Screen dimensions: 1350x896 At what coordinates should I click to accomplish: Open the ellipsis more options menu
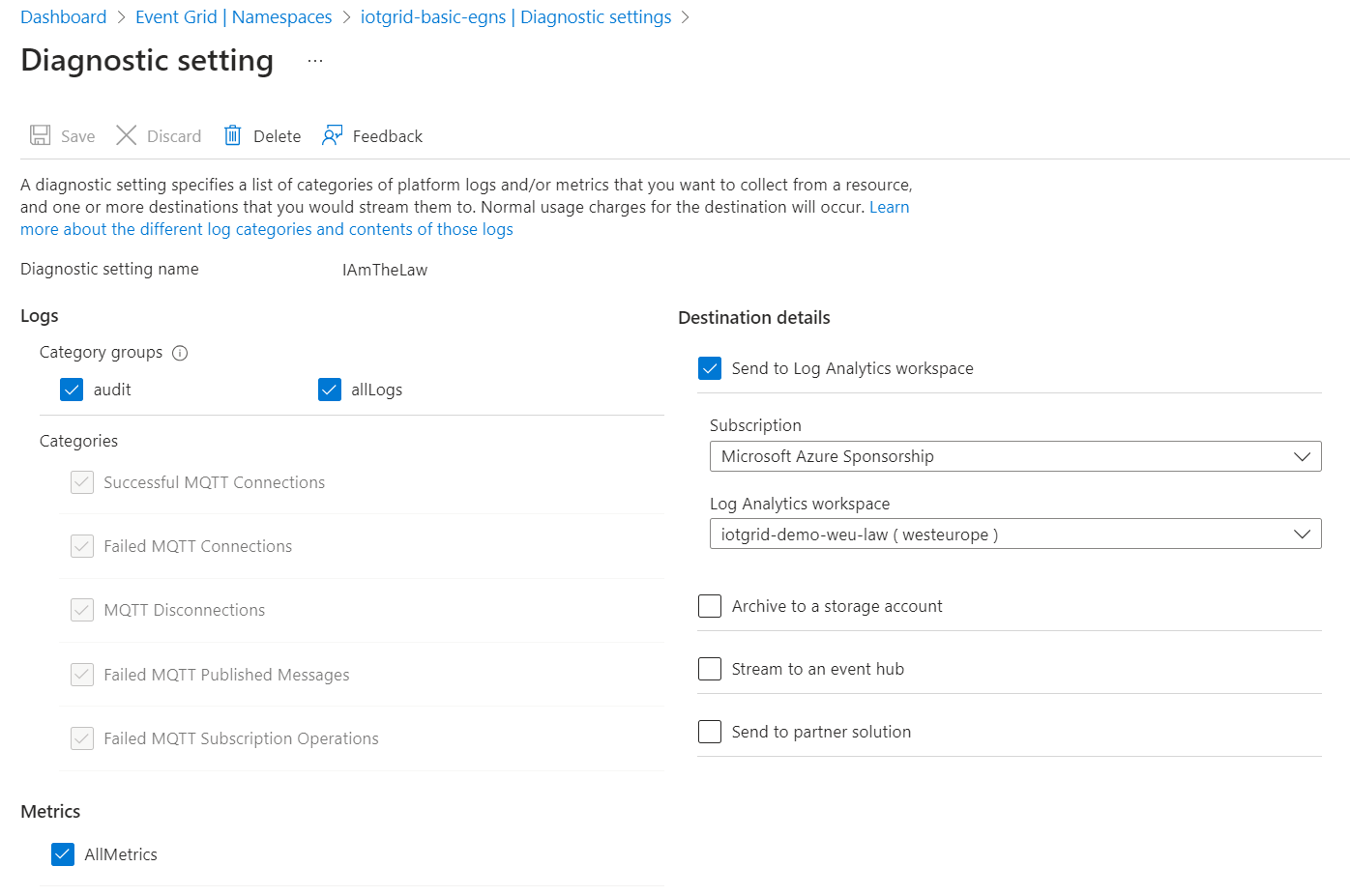[x=314, y=61]
